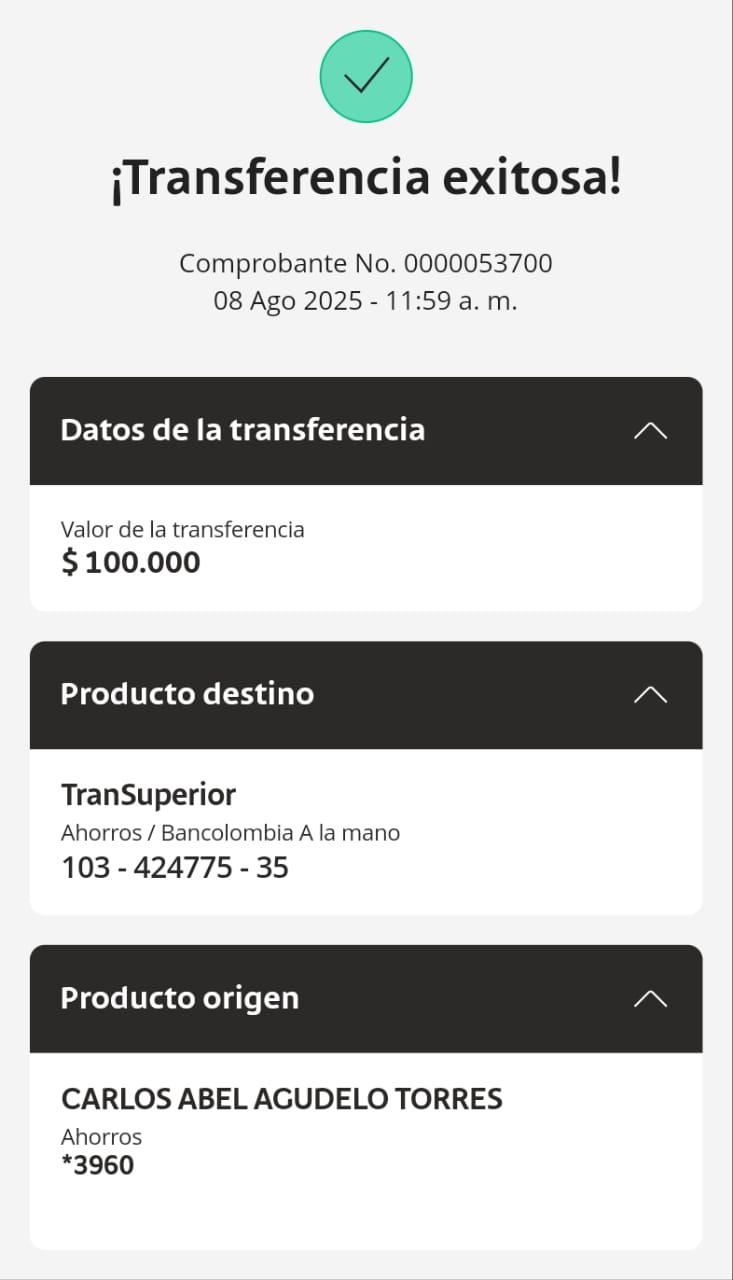Select the Producto destino header title

pos(187,694)
